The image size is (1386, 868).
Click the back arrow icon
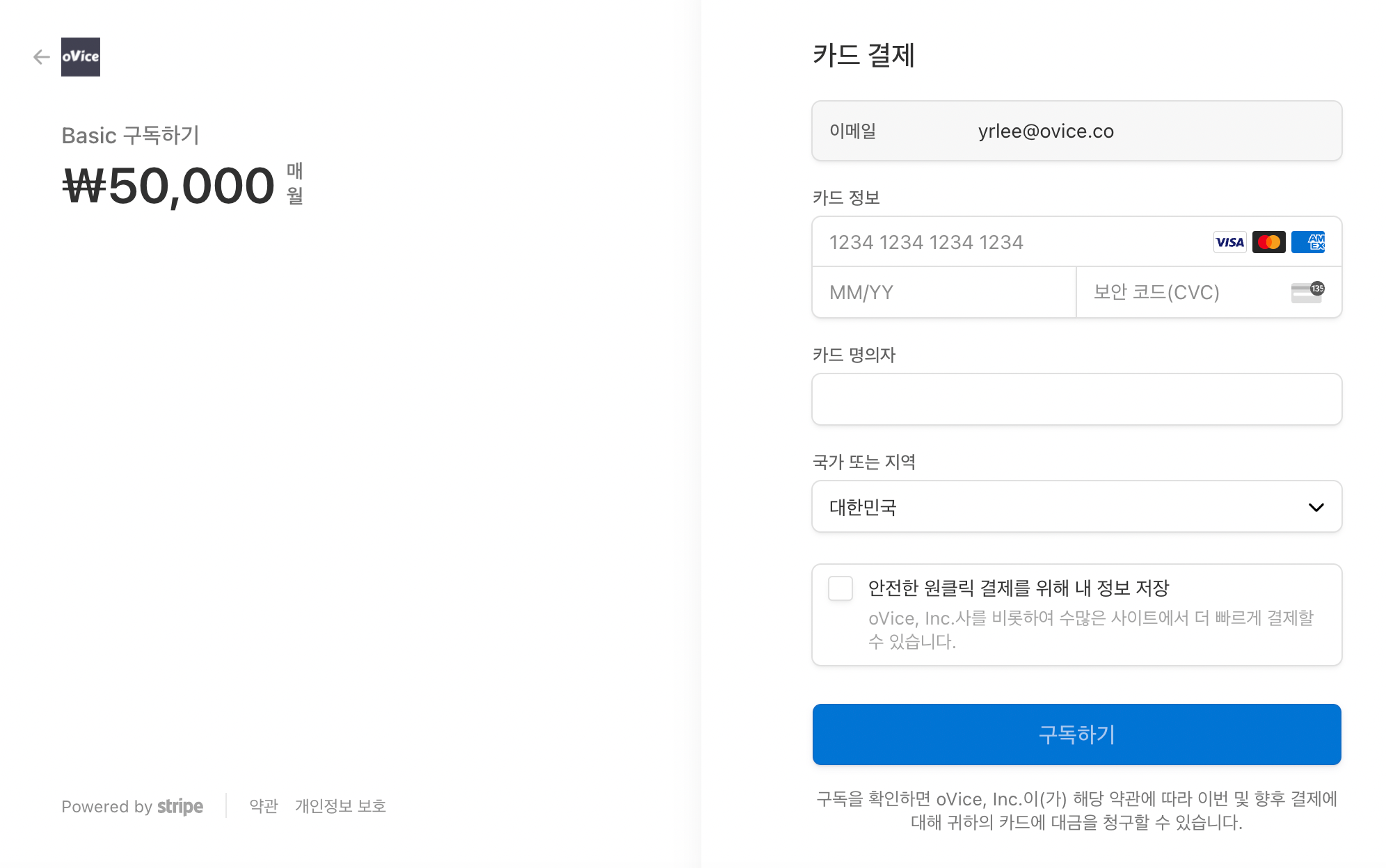(x=42, y=57)
